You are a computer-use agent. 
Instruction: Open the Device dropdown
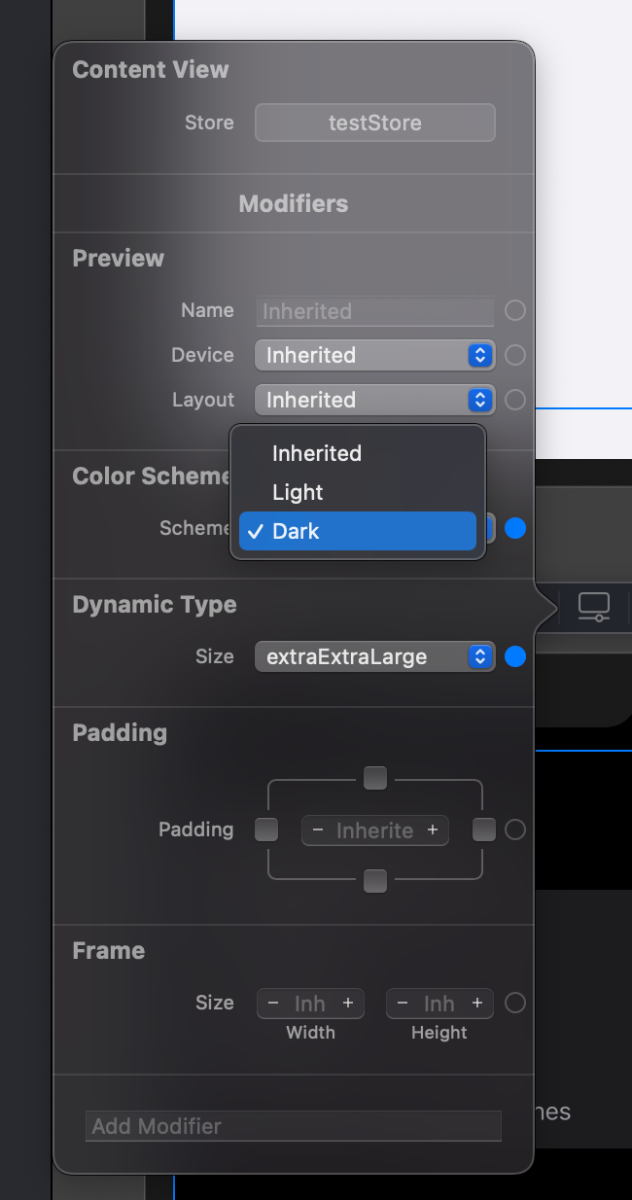click(x=375, y=355)
